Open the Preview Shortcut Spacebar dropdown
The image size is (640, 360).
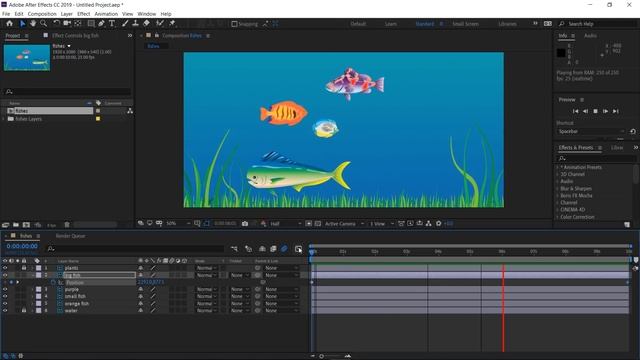591,131
